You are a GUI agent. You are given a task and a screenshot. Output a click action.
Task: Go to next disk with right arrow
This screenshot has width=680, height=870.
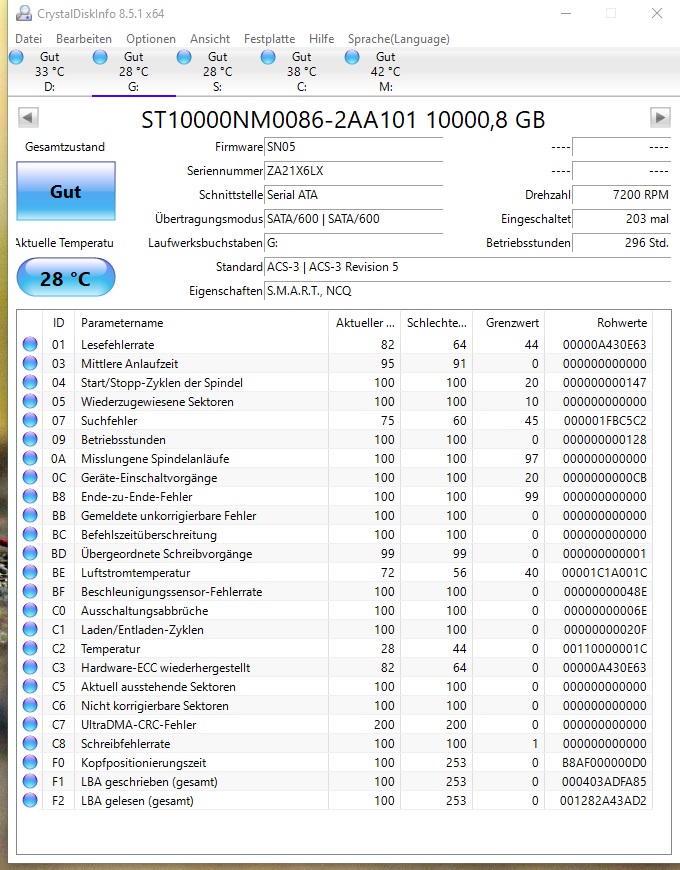coord(660,118)
